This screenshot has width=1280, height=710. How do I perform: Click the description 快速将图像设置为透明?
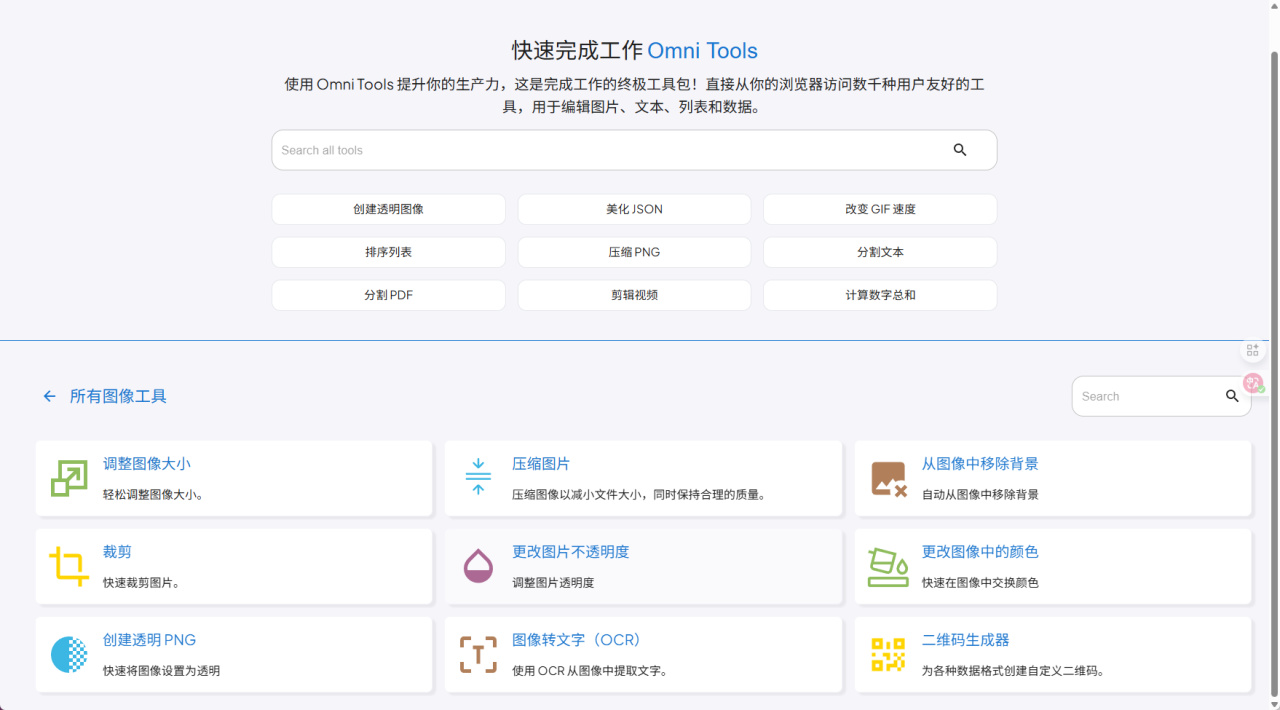coord(161,670)
